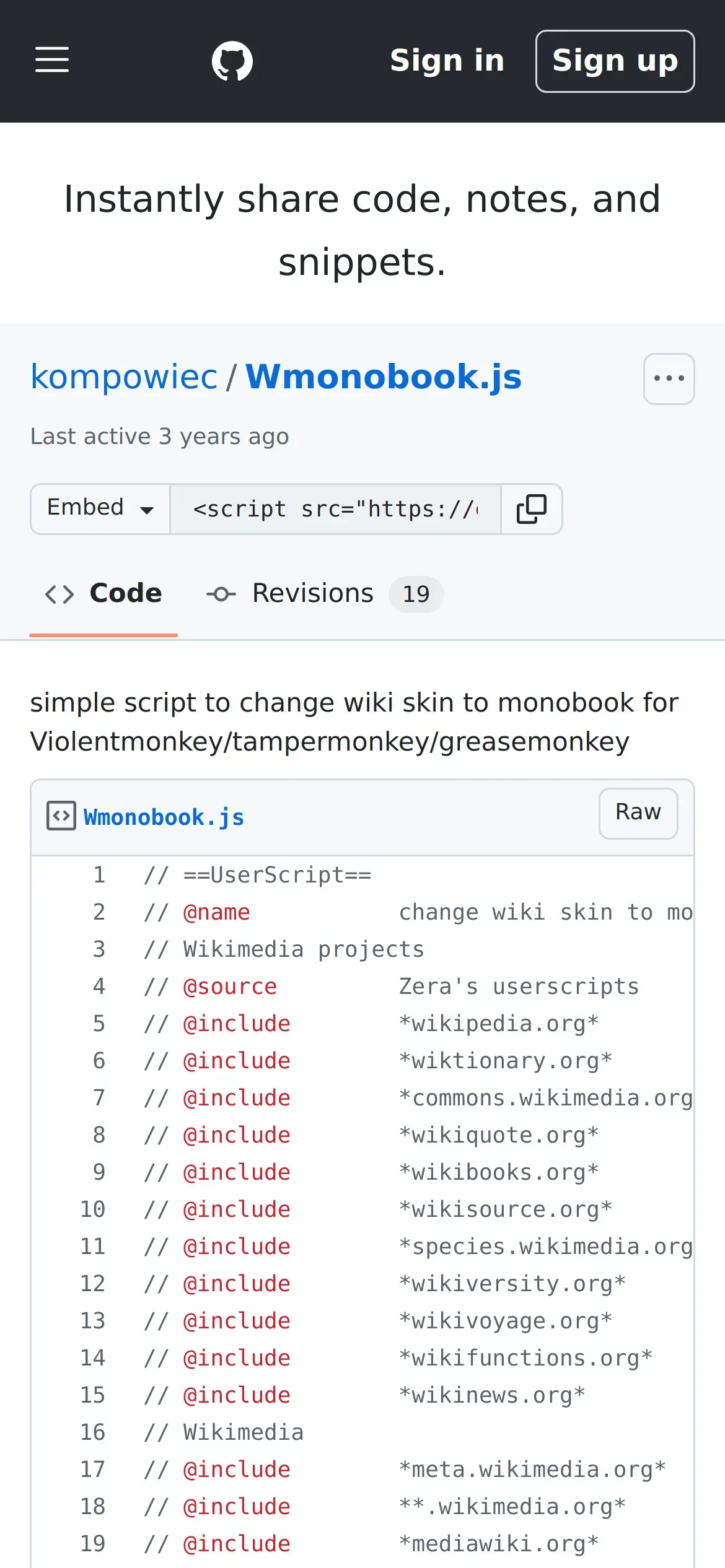Expand the Embed dropdown
The height and width of the screenshot is (1568, 725).
point(100,509)
